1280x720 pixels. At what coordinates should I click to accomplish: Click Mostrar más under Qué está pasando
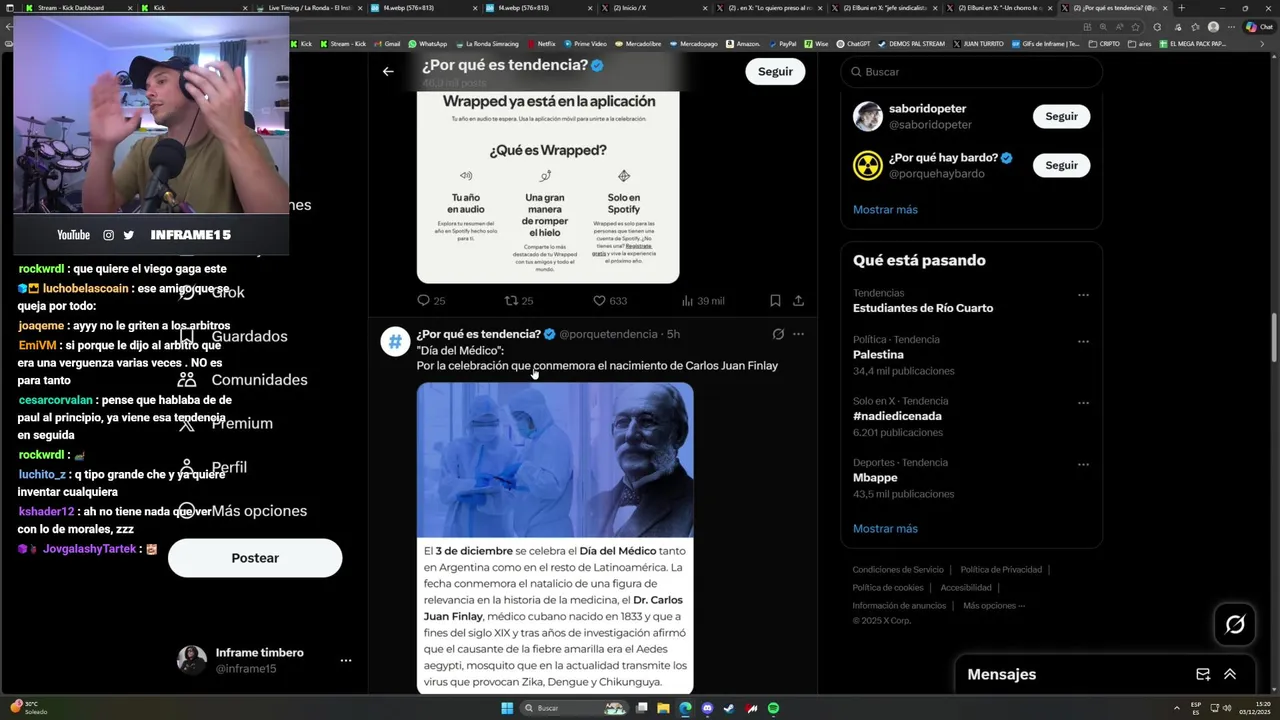click(885, 528)
